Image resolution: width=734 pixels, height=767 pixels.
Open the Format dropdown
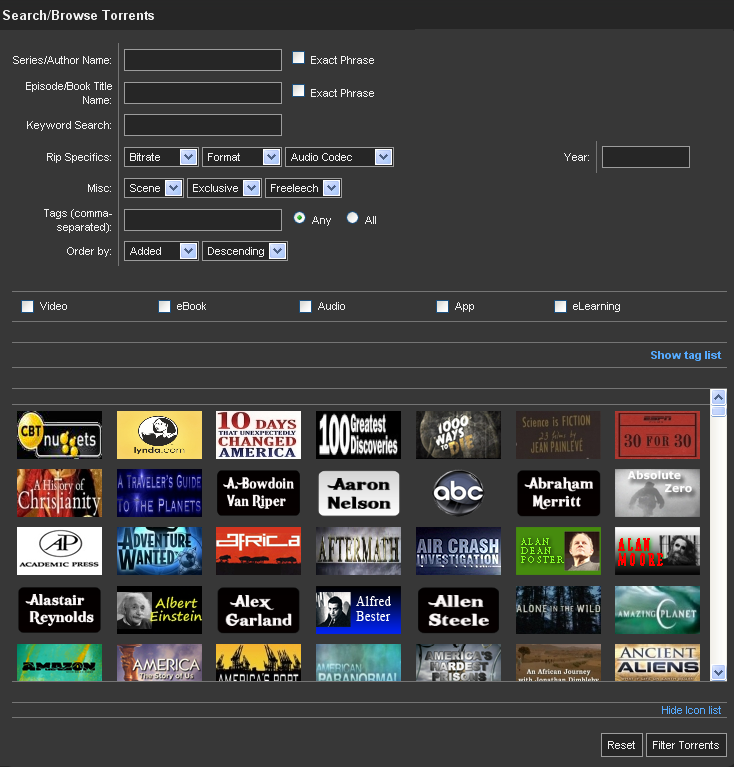pyautogui.click(x=242, y=157)
